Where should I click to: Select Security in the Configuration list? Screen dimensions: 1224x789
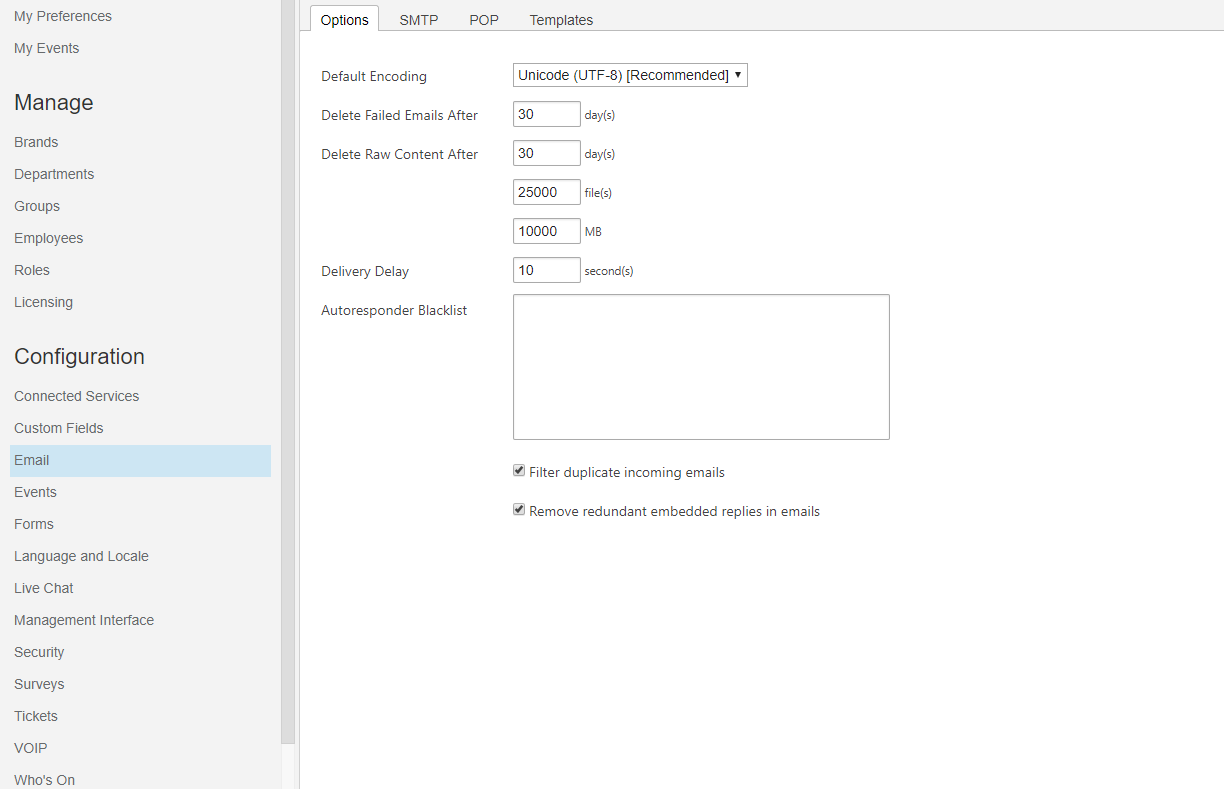pyautogui.click(x=39, y=652)
